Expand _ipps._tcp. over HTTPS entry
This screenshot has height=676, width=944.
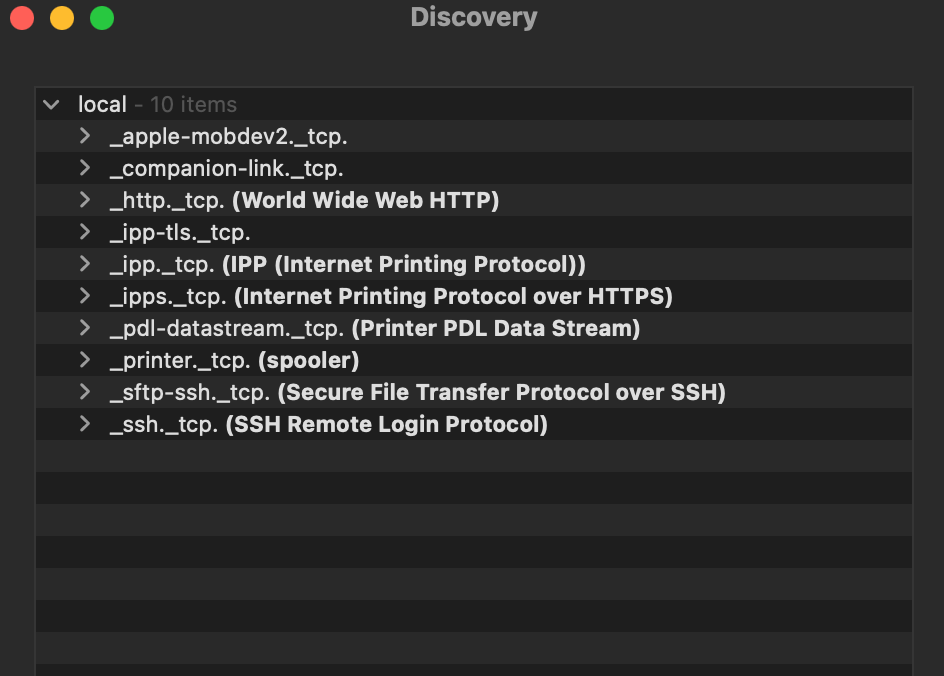[85, 296]
